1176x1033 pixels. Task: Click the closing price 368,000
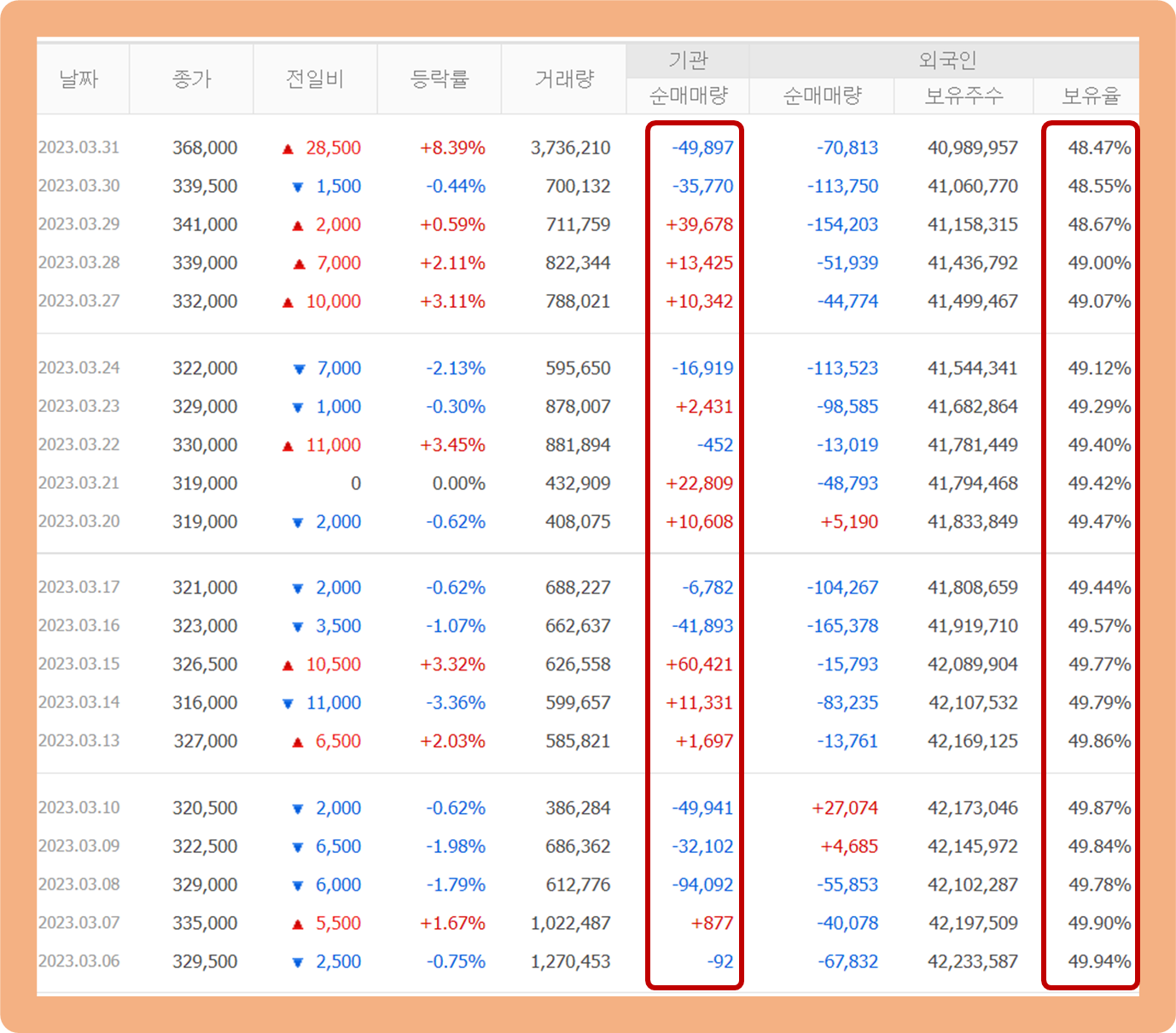(x=205, y=148)
